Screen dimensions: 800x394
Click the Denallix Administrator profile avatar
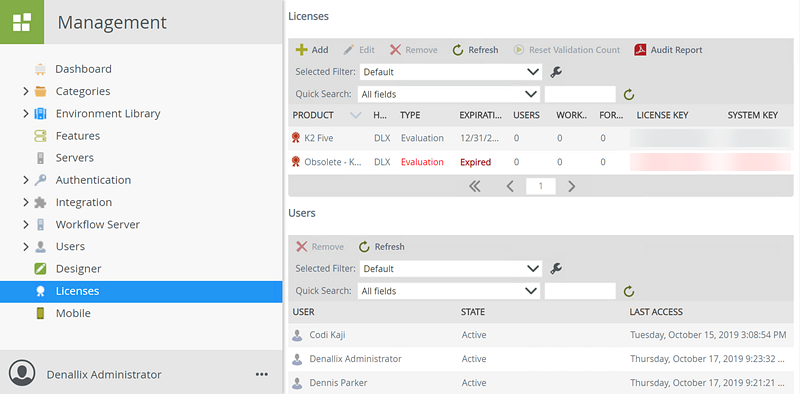[22, 373]
